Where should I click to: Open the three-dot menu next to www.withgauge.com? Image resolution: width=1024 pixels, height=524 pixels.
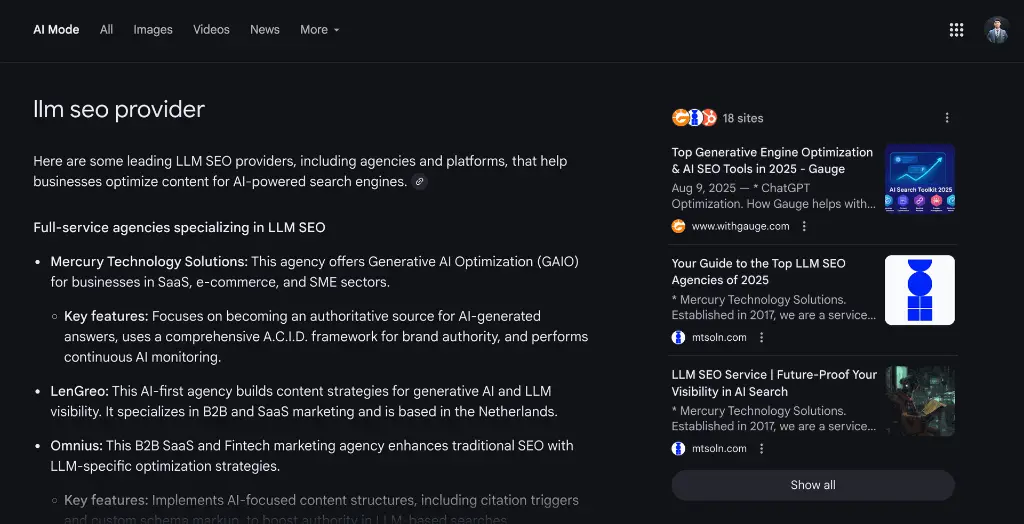pos(804,226)
